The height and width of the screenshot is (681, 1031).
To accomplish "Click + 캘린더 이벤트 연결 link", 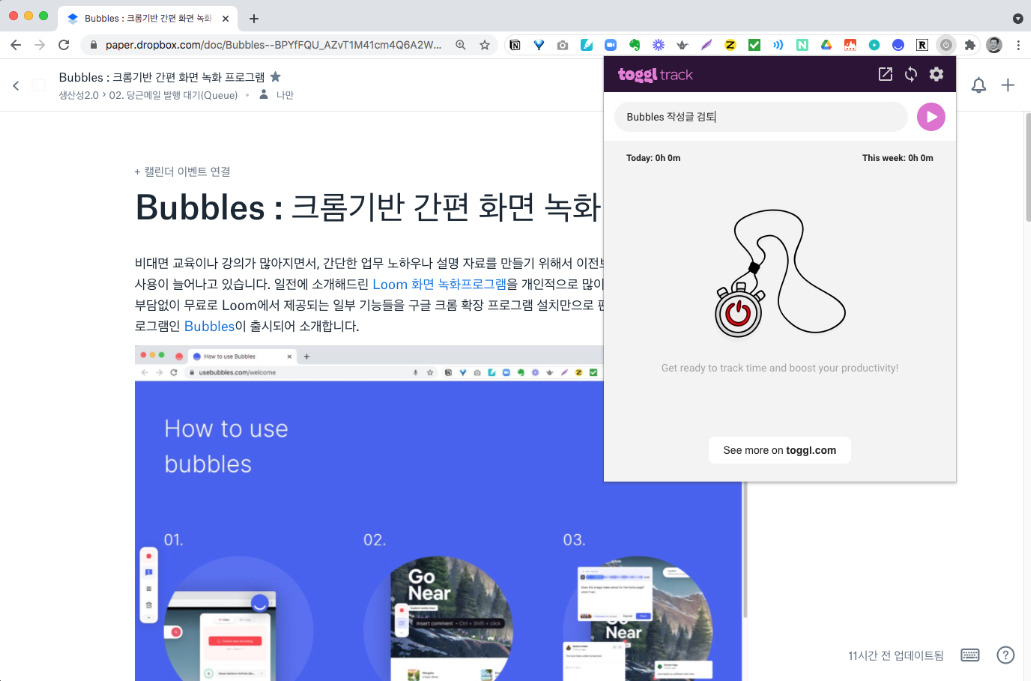I will point(182,172).
